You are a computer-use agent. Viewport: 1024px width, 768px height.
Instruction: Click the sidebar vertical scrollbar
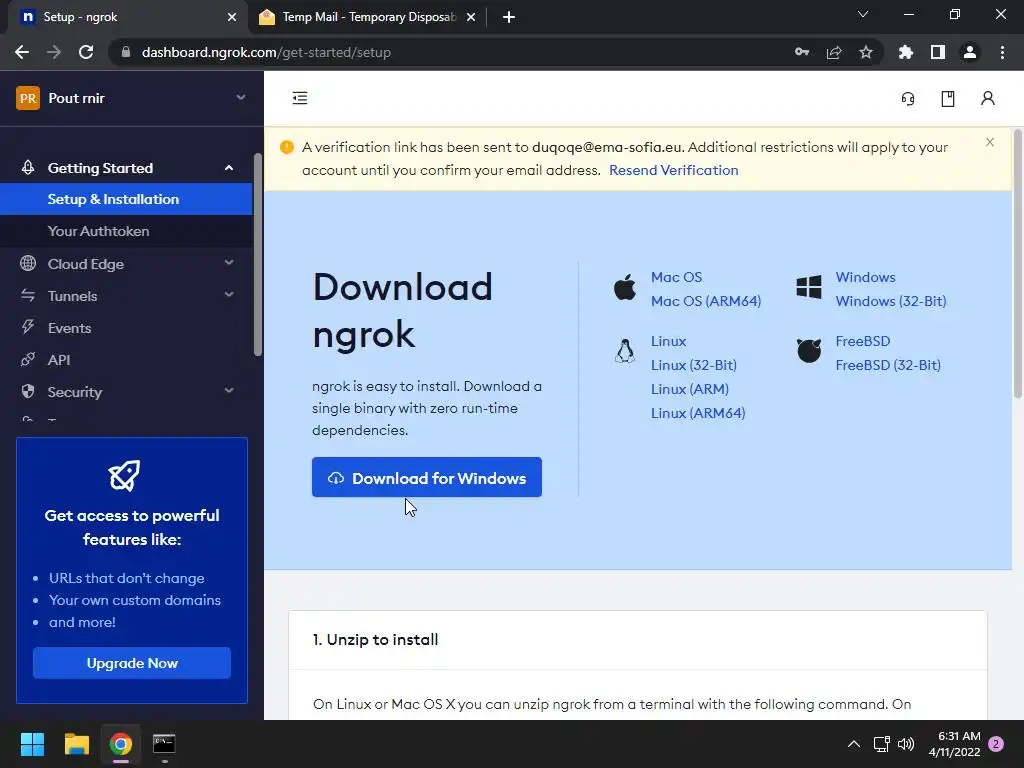(x=257, y=255)
